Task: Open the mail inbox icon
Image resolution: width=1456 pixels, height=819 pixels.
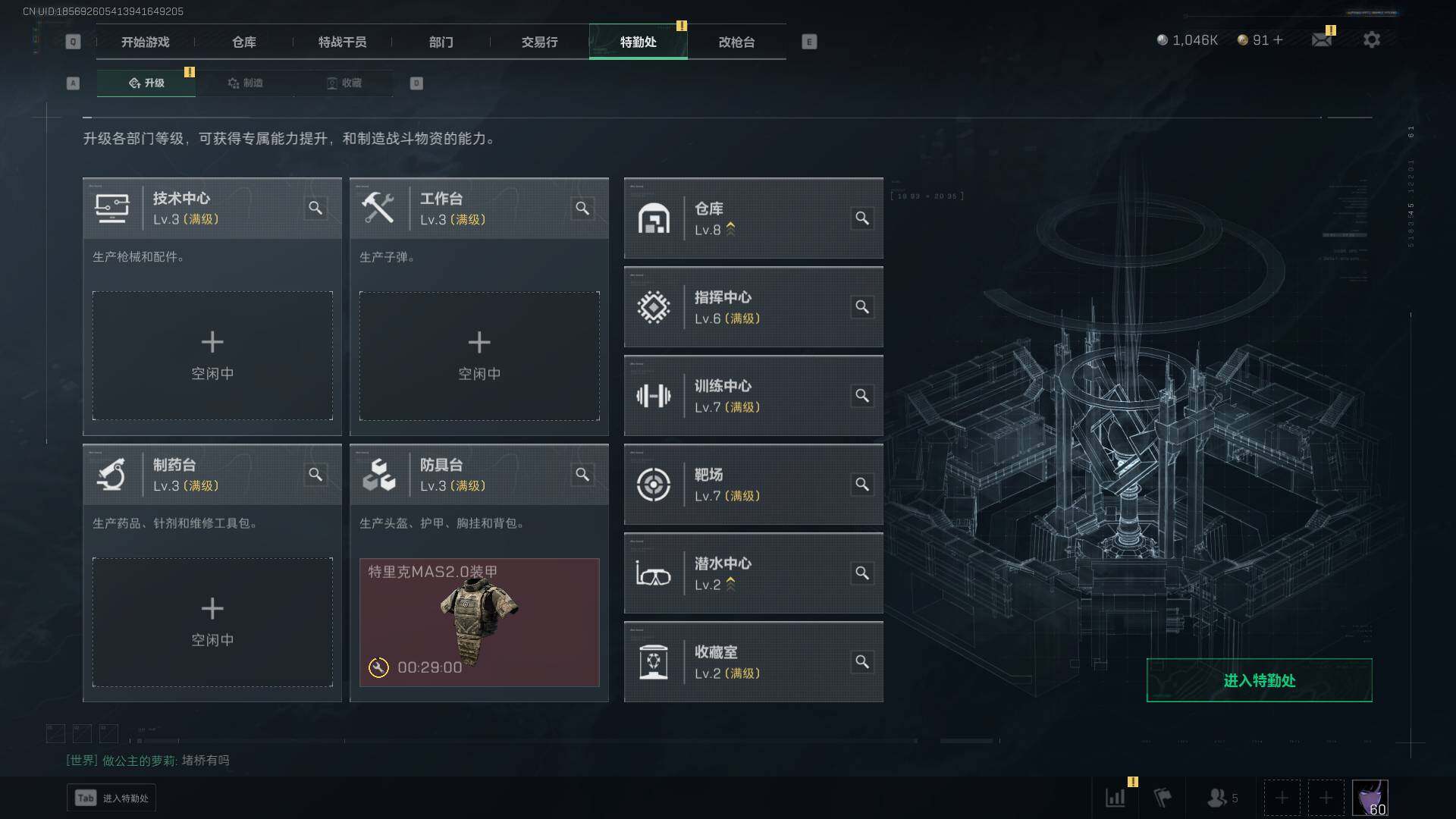Action: [x=1322, y=39]
